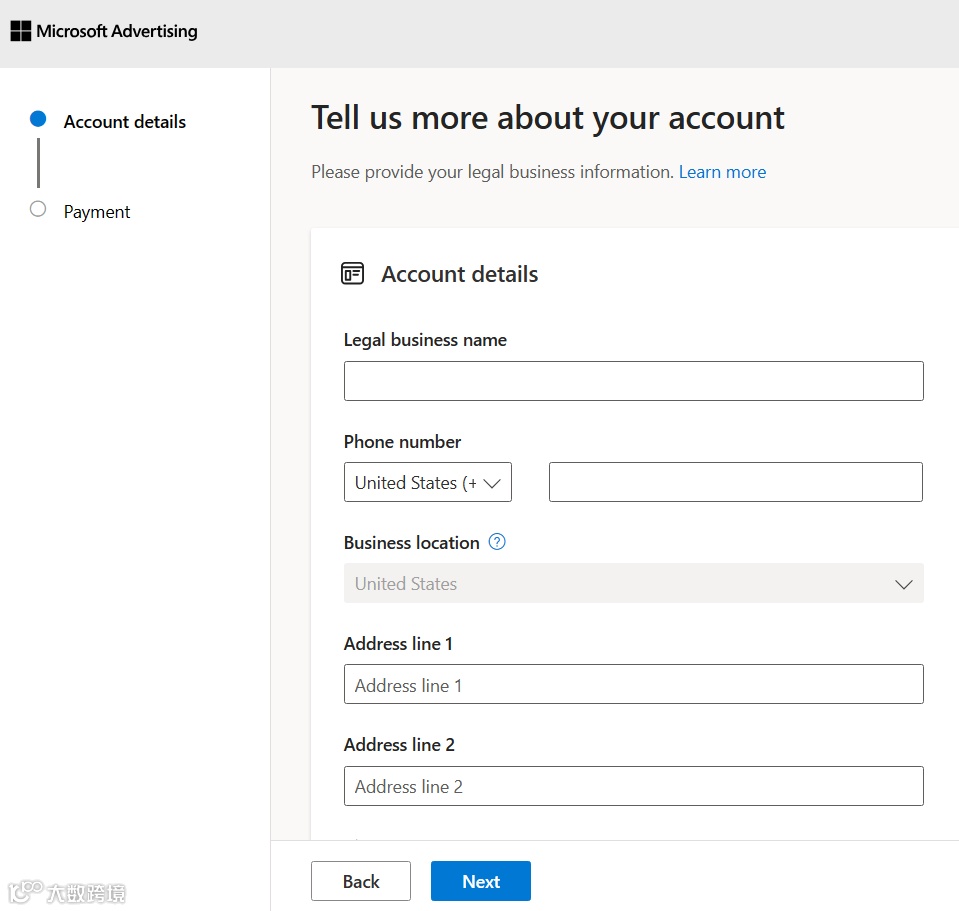The width and height of the screenshot is (959, 911).
Task: Click the phone country code chevron arrow
Action: coord(491,483)
